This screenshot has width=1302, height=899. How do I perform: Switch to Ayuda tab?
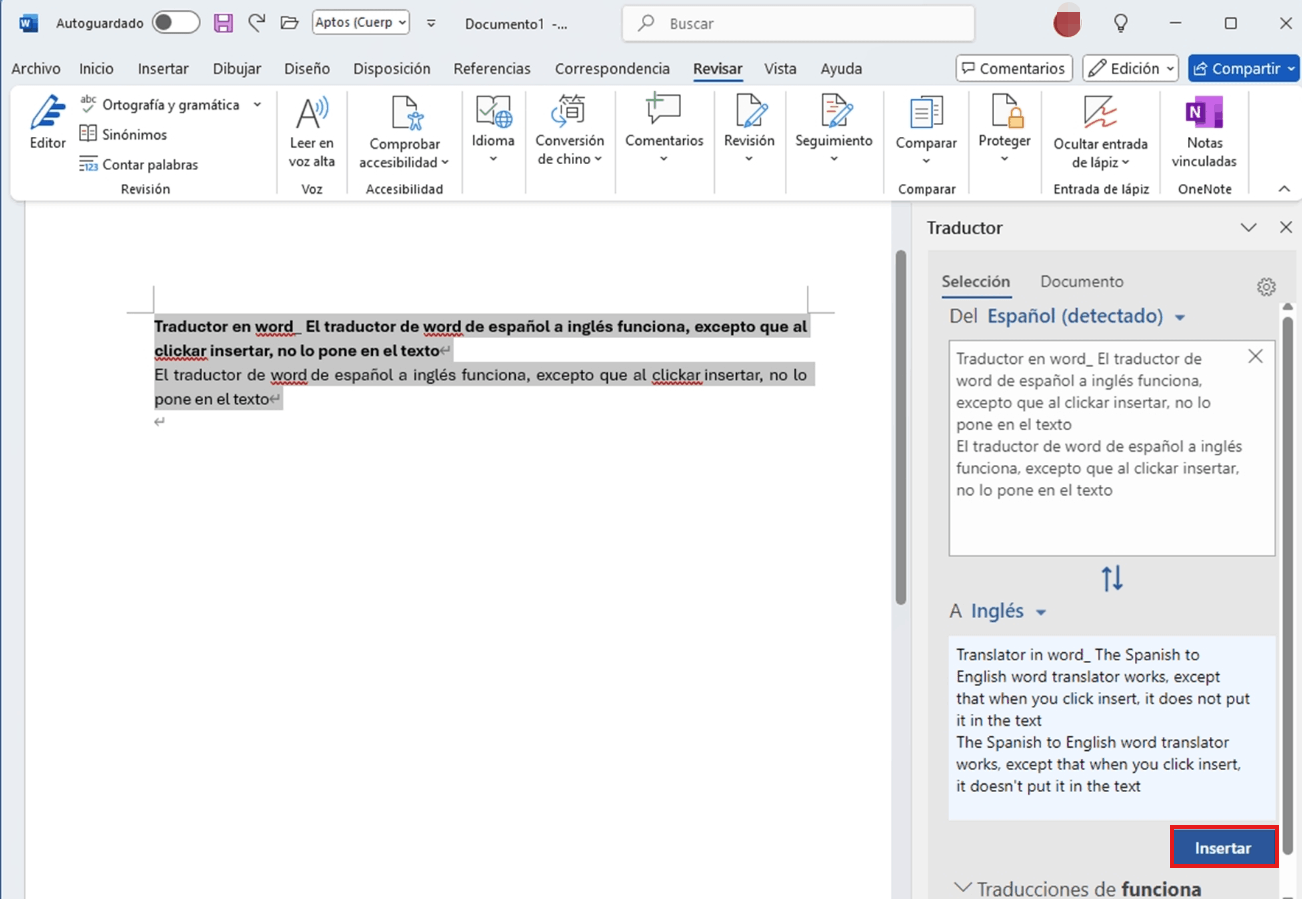pos(841,69)
